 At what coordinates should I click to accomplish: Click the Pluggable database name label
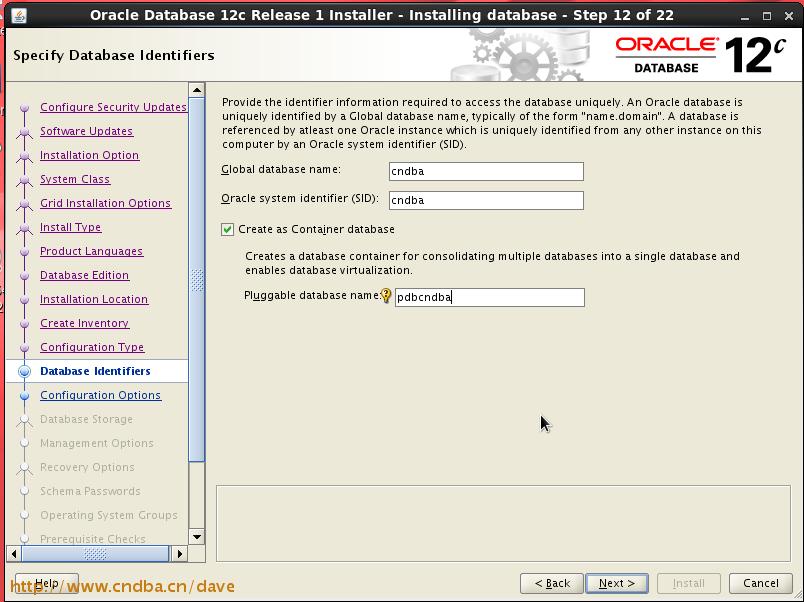312,296
